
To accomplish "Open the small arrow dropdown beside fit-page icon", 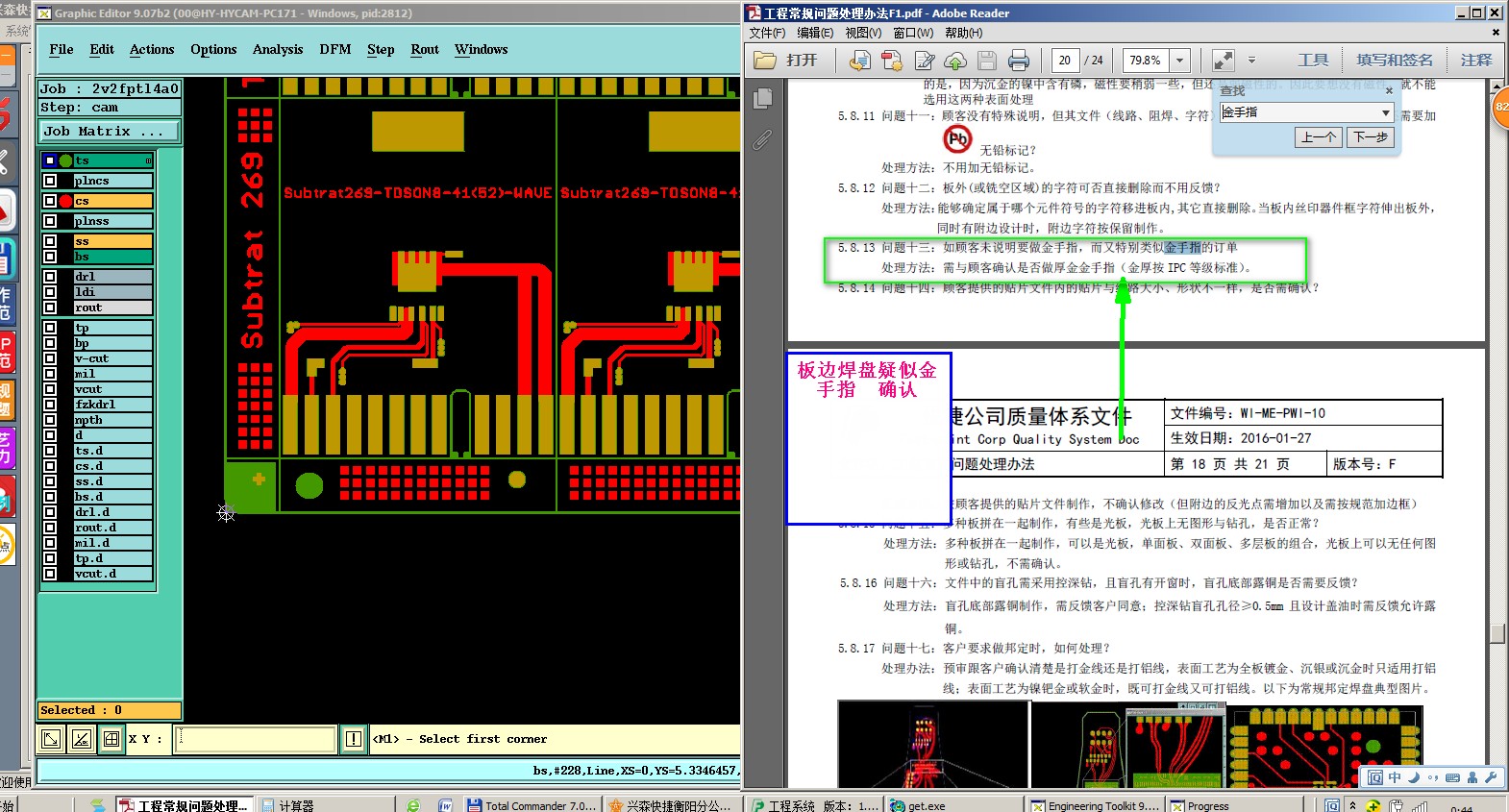I will (1251, 61).
